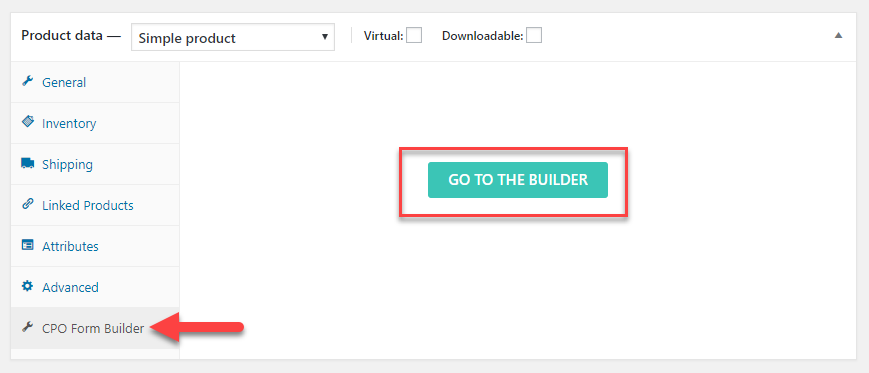Click the Virtual label text
The height and width of the screenshot is (373, 869).
tap(384, 37)
